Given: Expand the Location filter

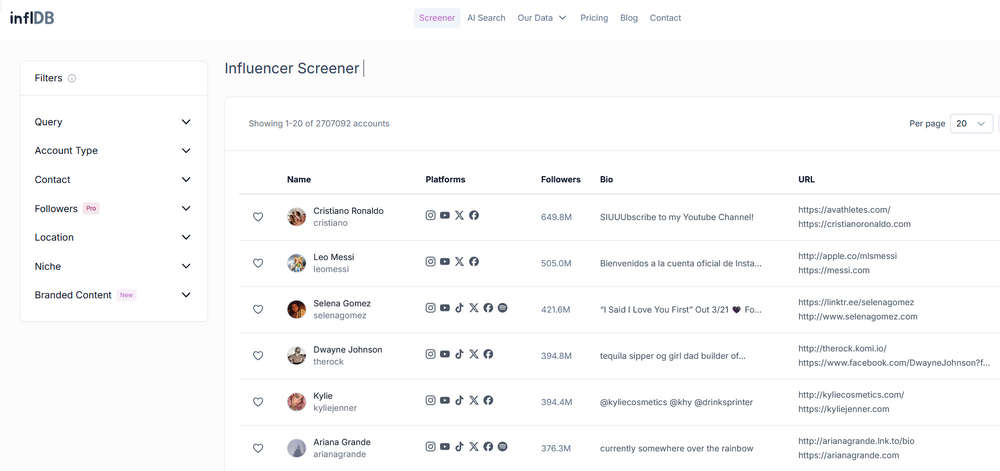Looking at the screenshot, I should coord(113,237).
